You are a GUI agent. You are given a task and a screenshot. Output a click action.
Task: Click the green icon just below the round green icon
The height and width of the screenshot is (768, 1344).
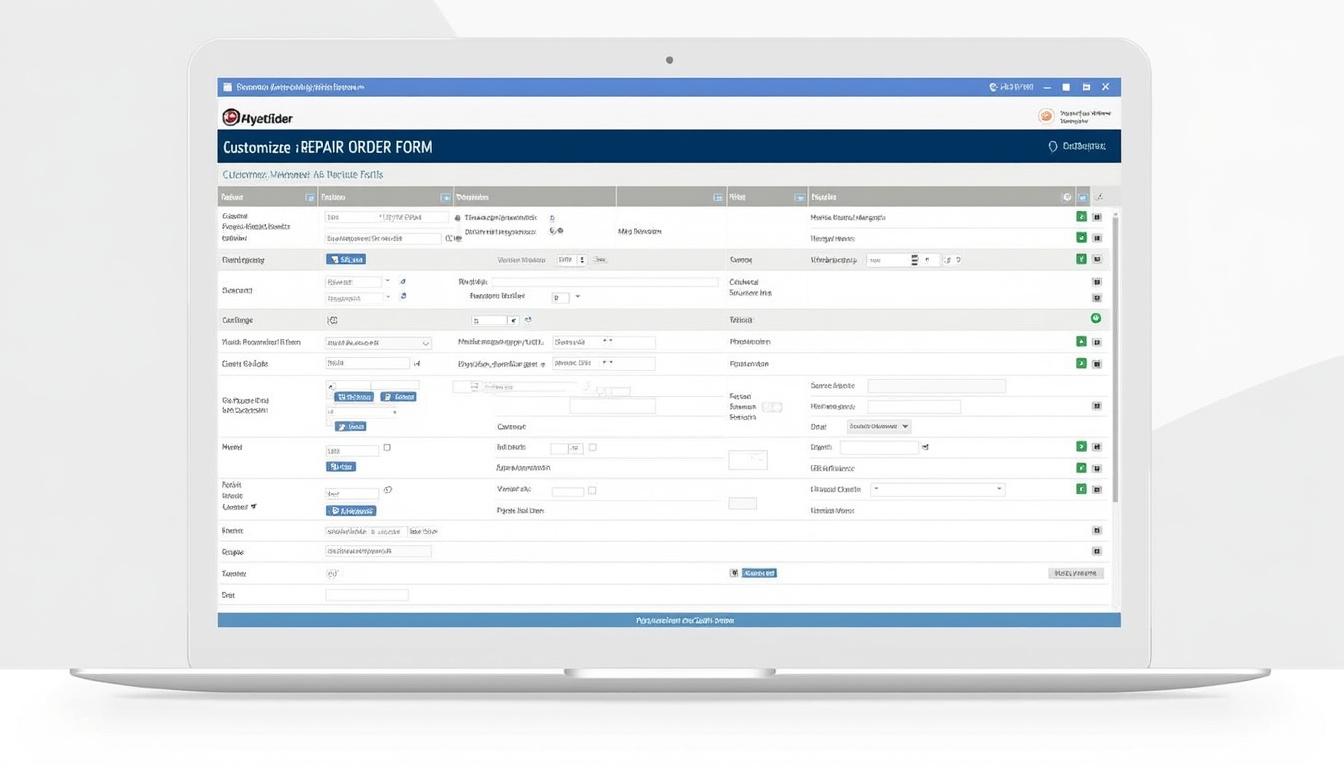pos(1081,341)
